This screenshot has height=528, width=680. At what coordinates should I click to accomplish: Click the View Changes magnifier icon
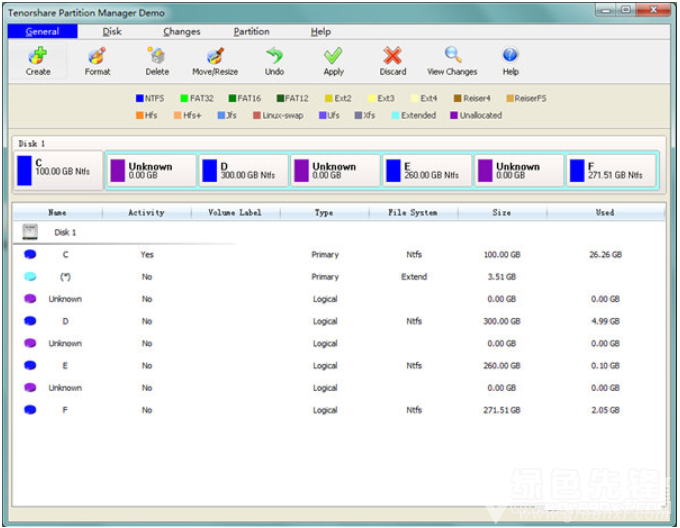coord(452,55)
